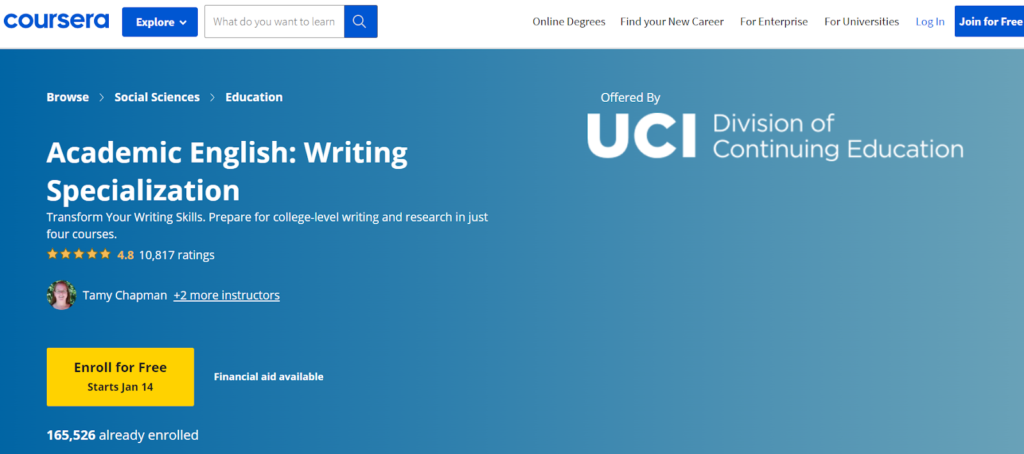Screen dimensions: 1024x454
Task: Go to For Universities page
Action: click(x=861, y=22)
